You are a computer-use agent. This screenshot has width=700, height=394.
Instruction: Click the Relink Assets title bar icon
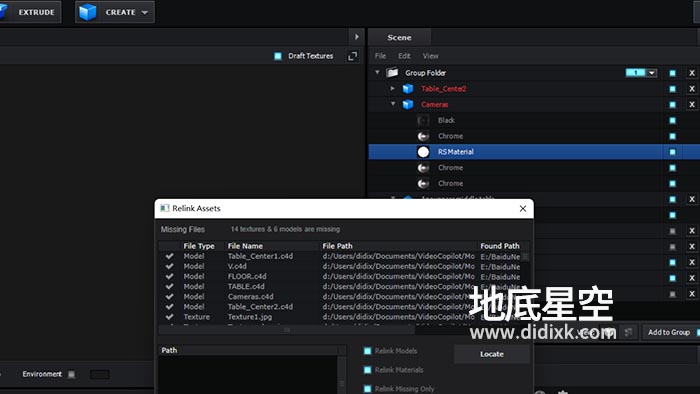pos(165,208)
